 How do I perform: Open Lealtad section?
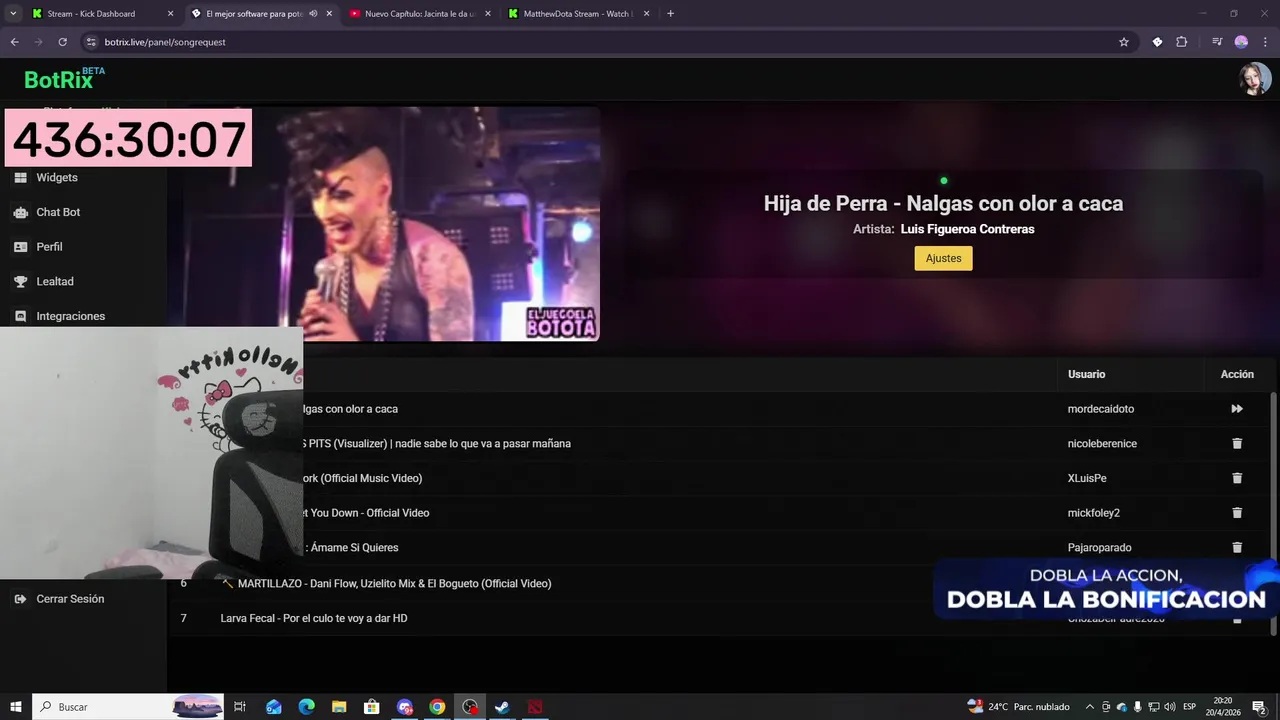click(55, 281)
